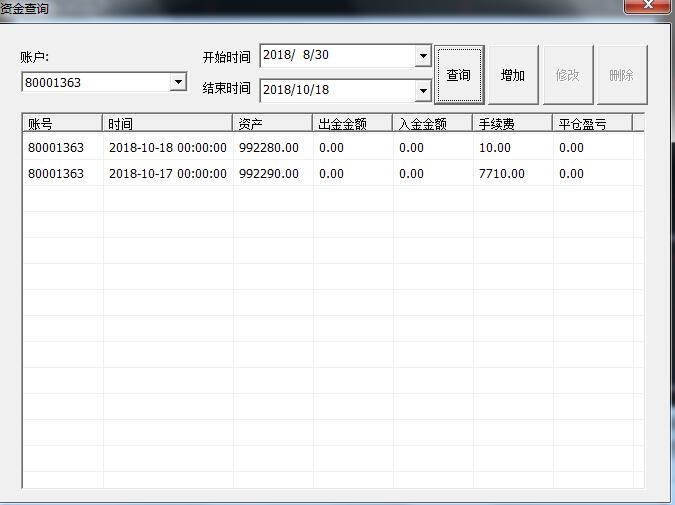Sort by the 时间 column header
The width and height of the screenshot is (675, 505).
pyautogui.click(x=168, y=124)
